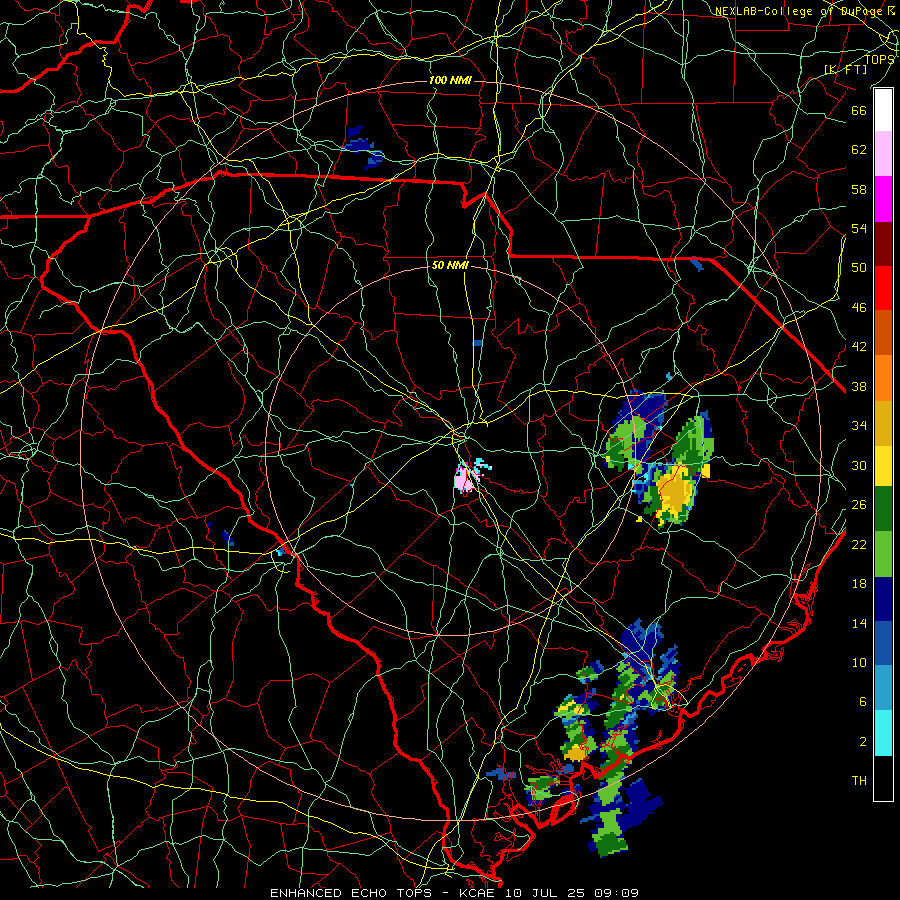900x900 pixels.
Task: Select the dark red legend swatch
Action: tap(883, 244)
